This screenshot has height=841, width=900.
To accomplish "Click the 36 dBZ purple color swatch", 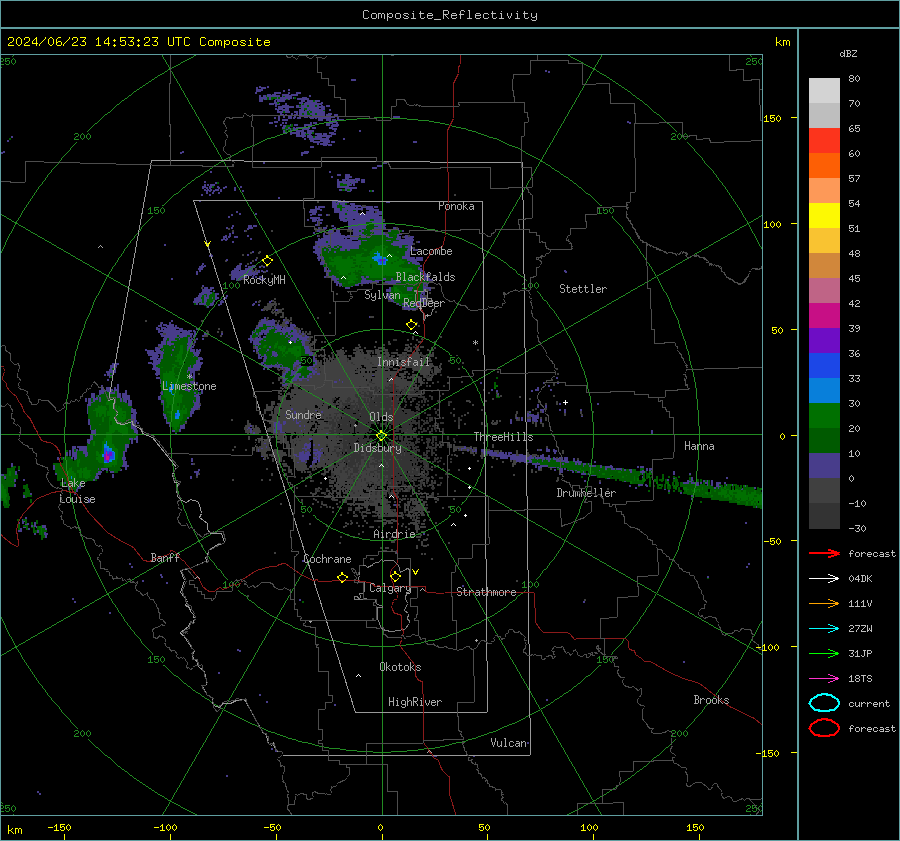I will (x=824, y=341).
